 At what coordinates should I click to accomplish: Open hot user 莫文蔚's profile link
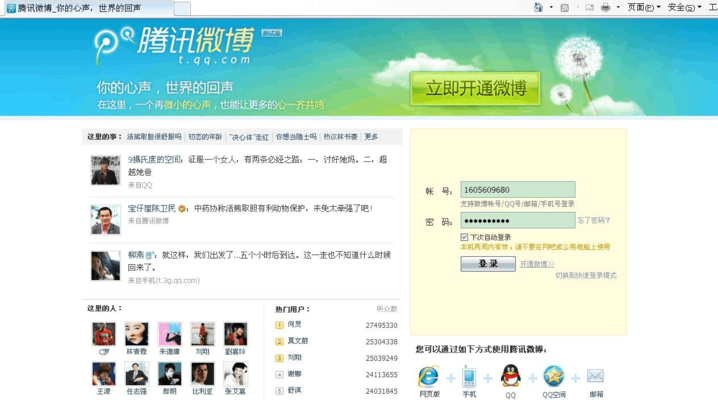pos(298,341)
